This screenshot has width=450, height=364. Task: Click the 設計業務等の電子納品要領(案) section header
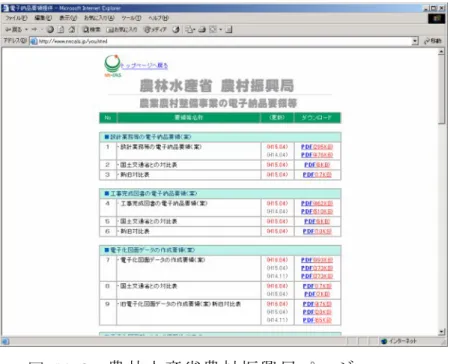[x=220, y=137]
